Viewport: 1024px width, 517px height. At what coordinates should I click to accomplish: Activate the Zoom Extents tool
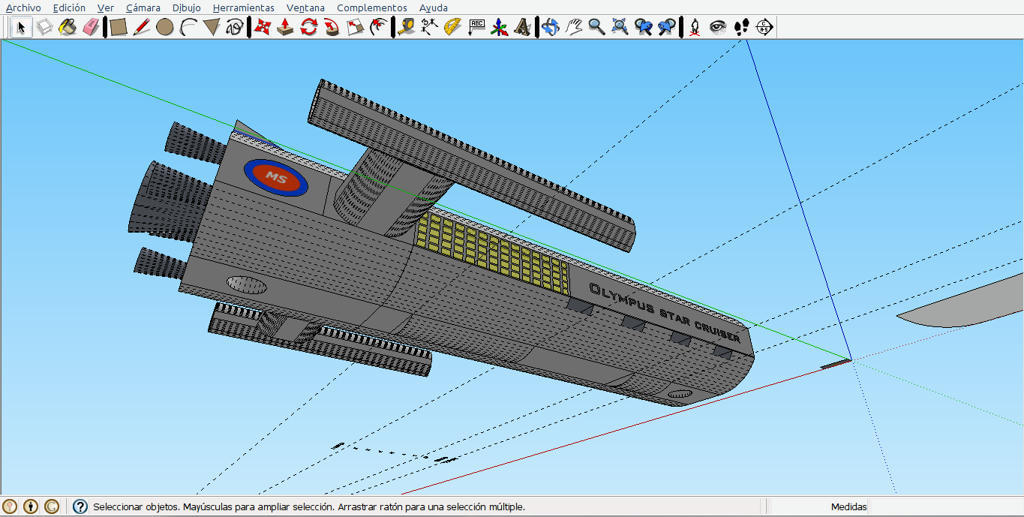[620, 27]
